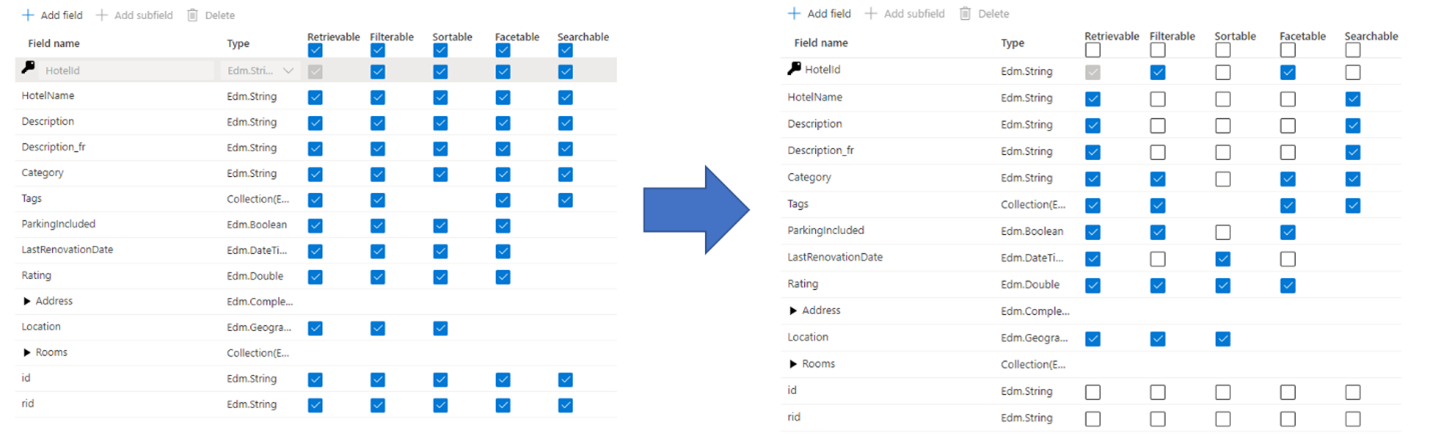
Task: Expand the Address field in left panel
Action: coord(27,301)
